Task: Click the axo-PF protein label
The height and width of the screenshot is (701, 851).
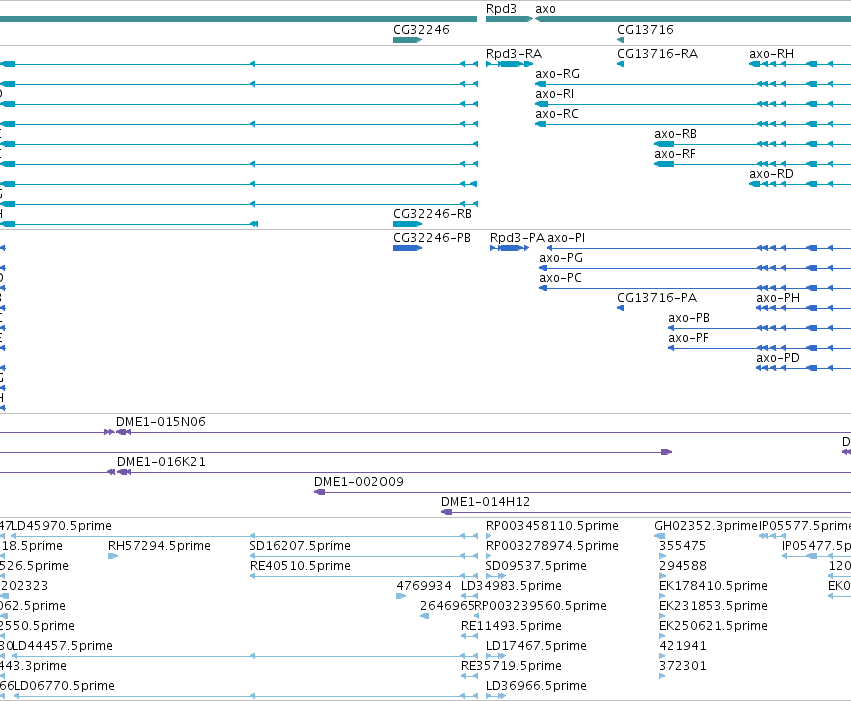Action: click(x=688, y=338)
